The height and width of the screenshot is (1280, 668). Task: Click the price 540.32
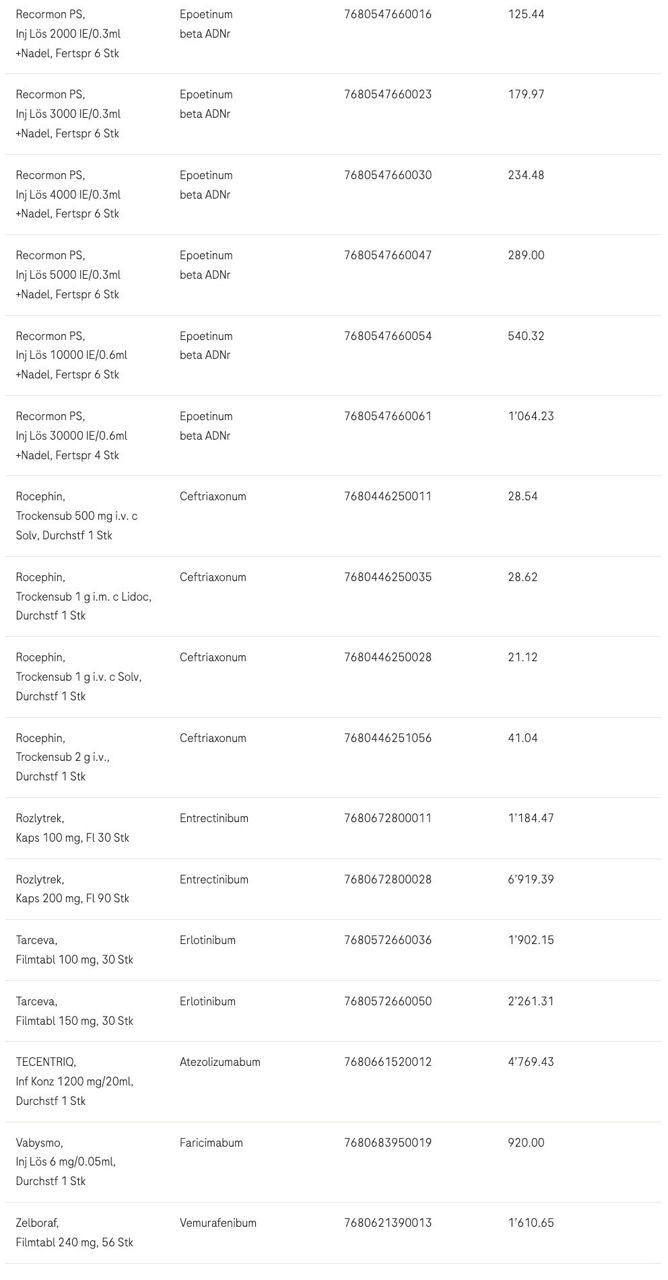(526, 336)
